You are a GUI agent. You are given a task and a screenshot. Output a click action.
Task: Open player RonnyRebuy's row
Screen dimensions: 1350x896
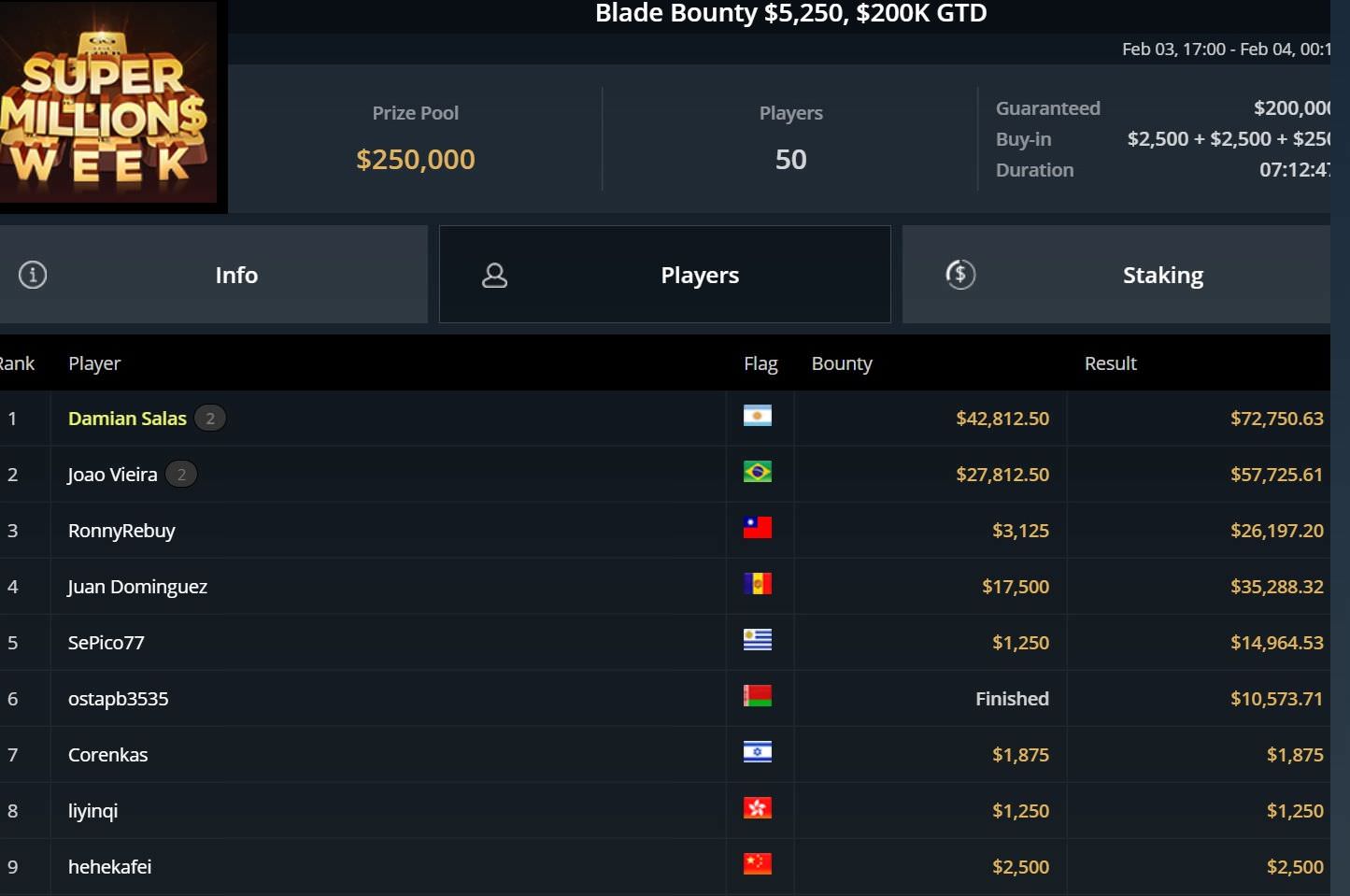click(121, 531)
